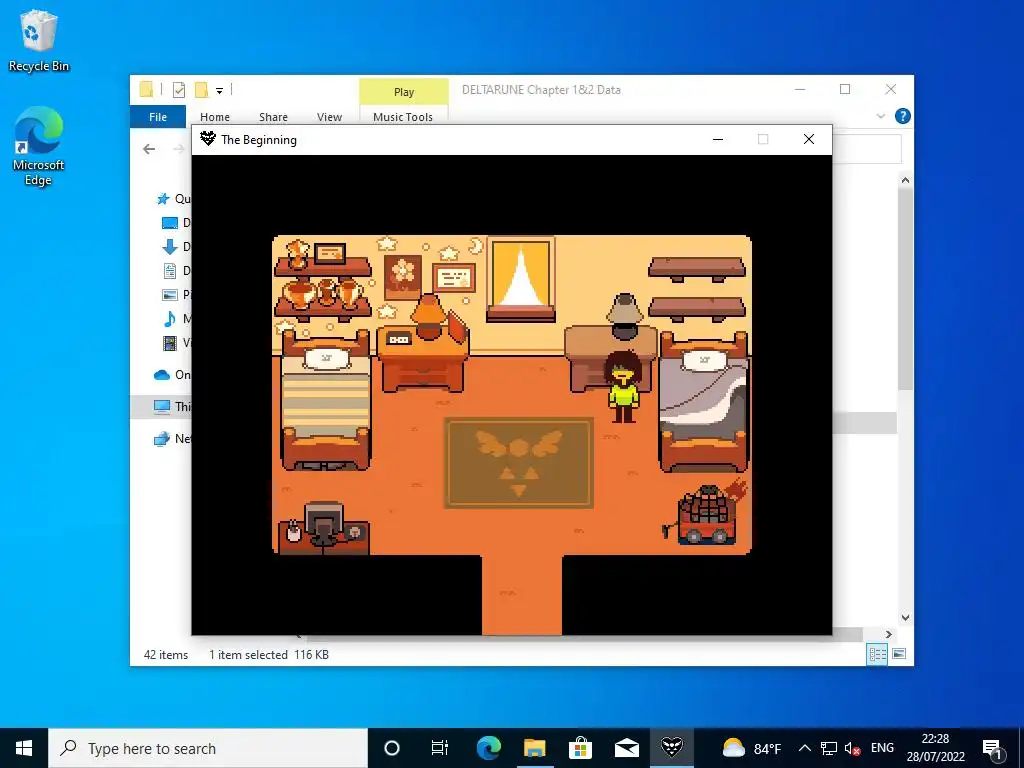Select the Videos film icon in navigation pane

click(x=170, y=342)
